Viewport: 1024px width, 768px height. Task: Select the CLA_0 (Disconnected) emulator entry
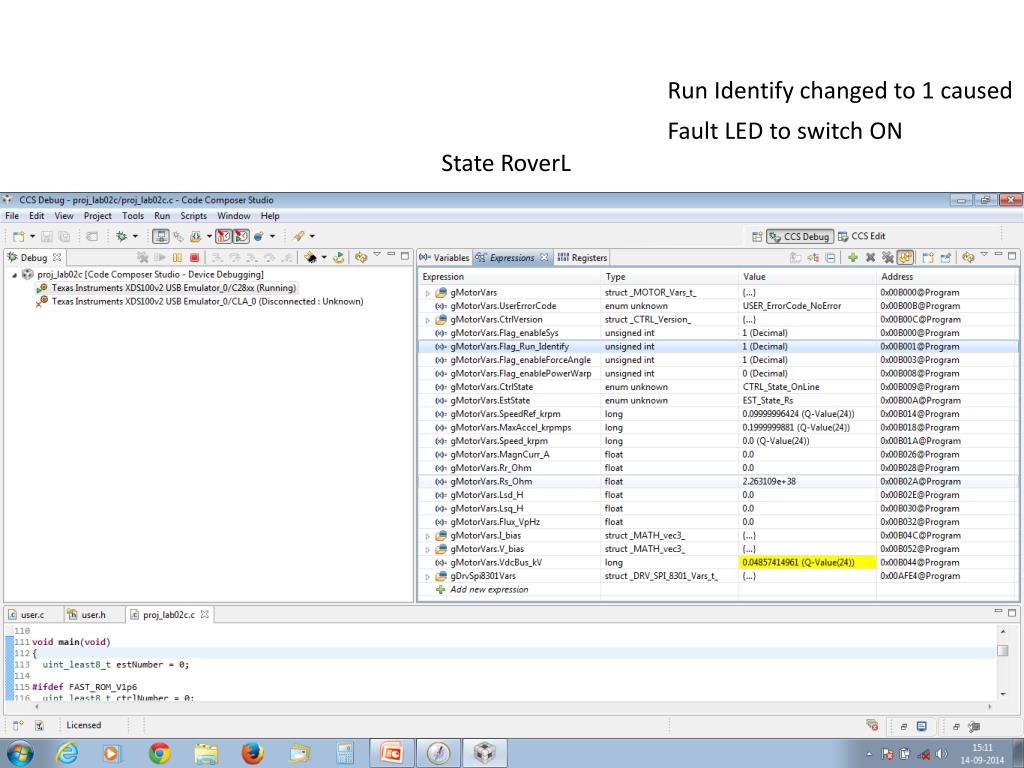(200, 302)
